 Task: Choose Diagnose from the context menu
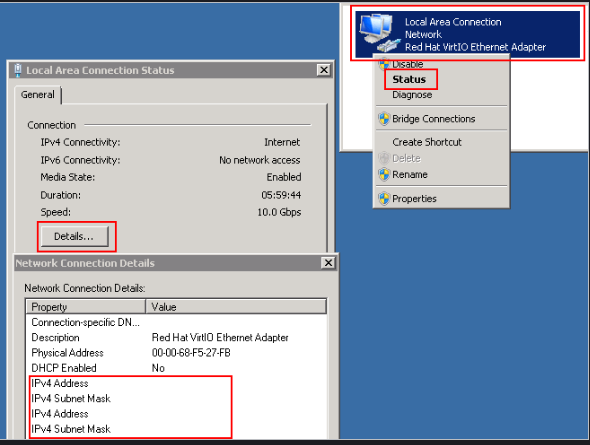tap(412, 95)
